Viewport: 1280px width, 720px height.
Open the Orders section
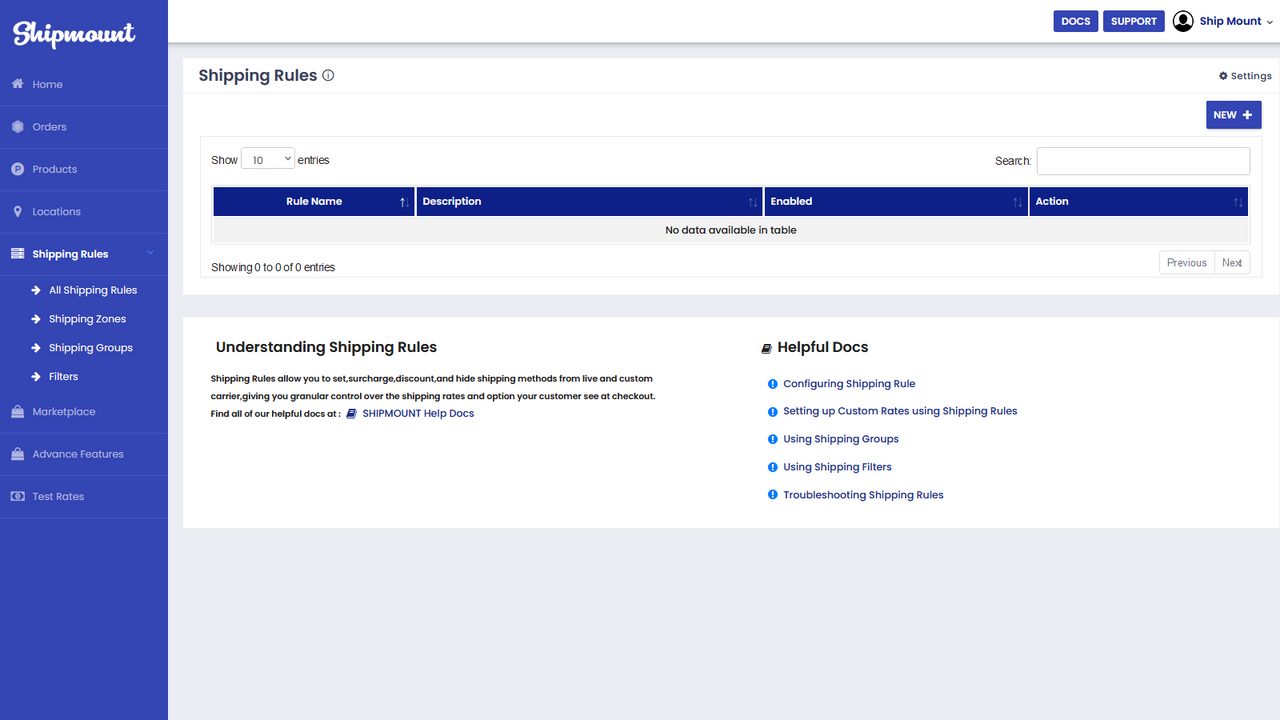16,126
